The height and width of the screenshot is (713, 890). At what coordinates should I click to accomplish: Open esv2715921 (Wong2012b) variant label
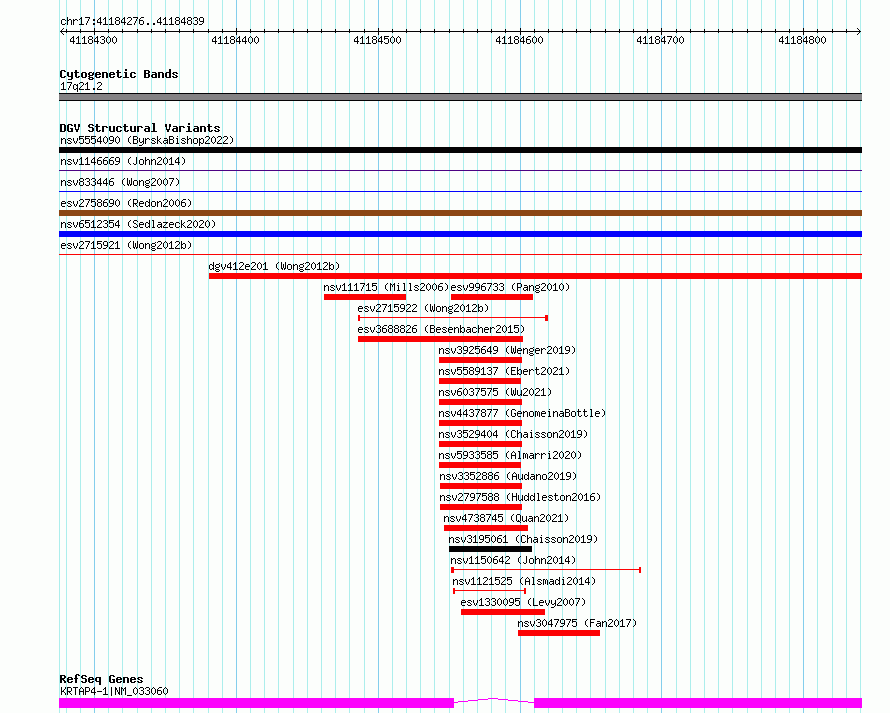click(x=126, y=245)
